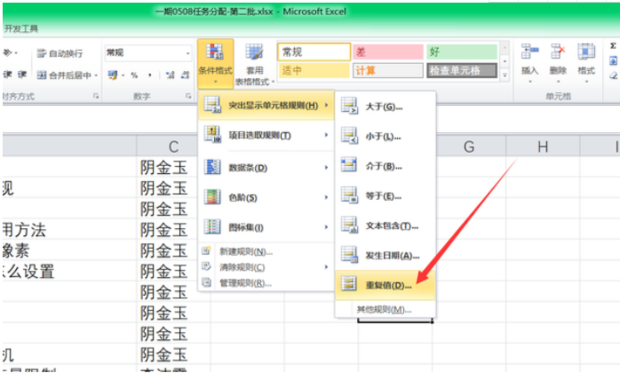Select column H header
This screenshot has height=388, width=620.
point(543,147)
